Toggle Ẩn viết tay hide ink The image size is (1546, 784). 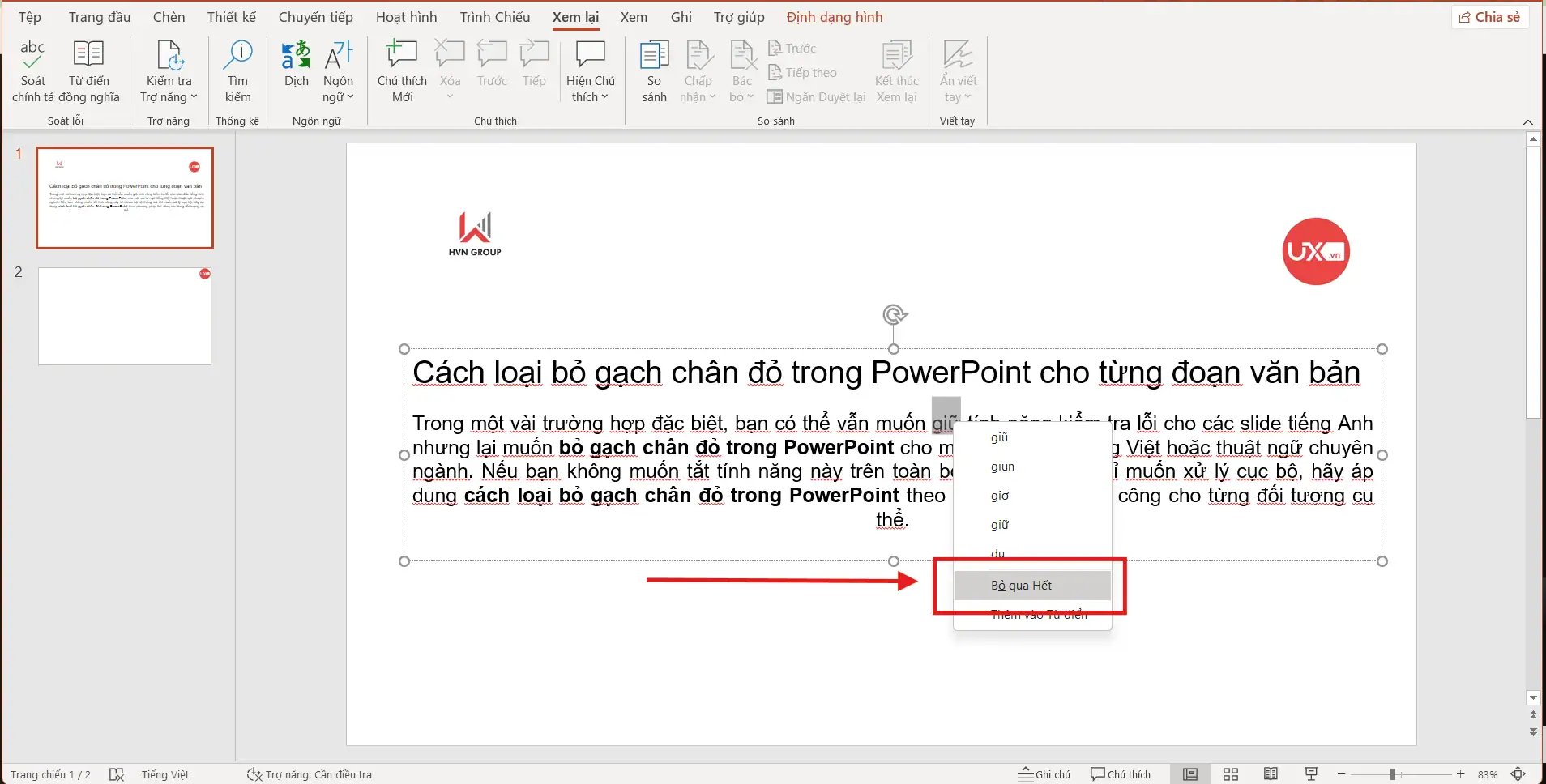[x=957, y=71]
